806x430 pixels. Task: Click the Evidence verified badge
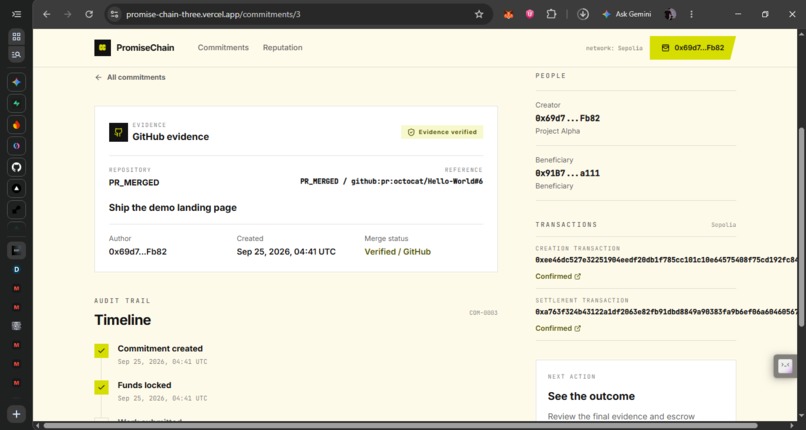[442, 132]
